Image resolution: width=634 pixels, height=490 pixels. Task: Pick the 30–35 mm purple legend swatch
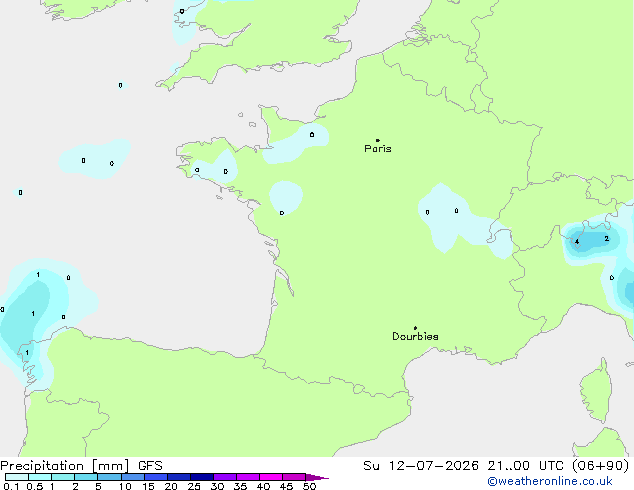coord(225,477)
